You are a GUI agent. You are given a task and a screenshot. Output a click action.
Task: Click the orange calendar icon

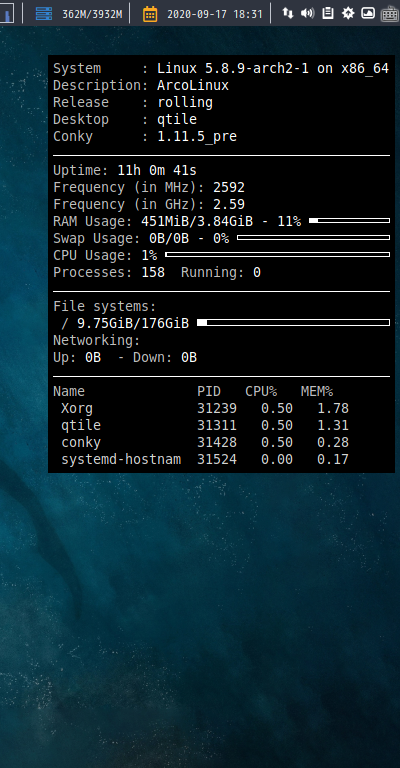tap(150, 14)
